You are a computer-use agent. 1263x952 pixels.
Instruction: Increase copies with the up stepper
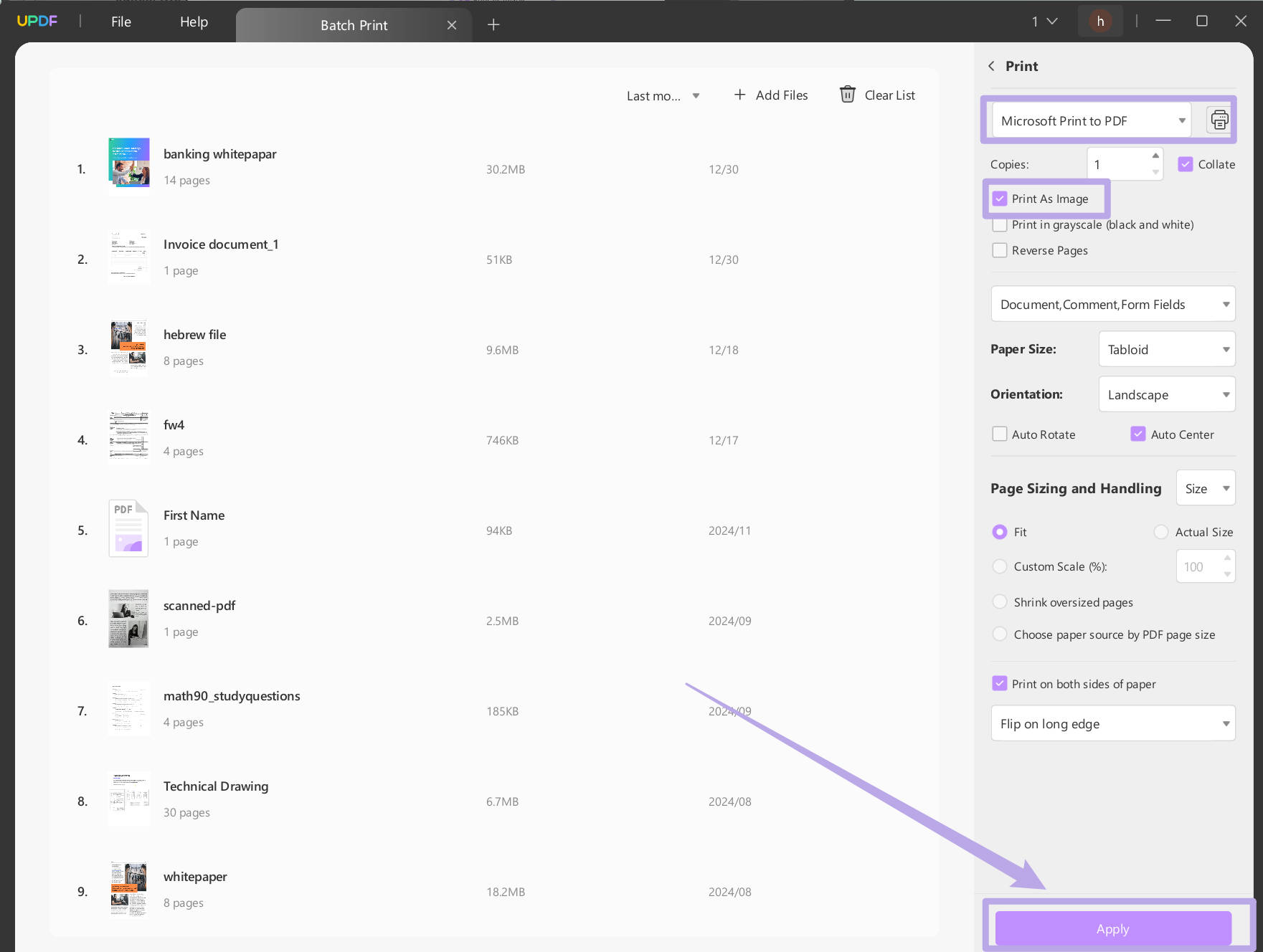[1155, 156]
